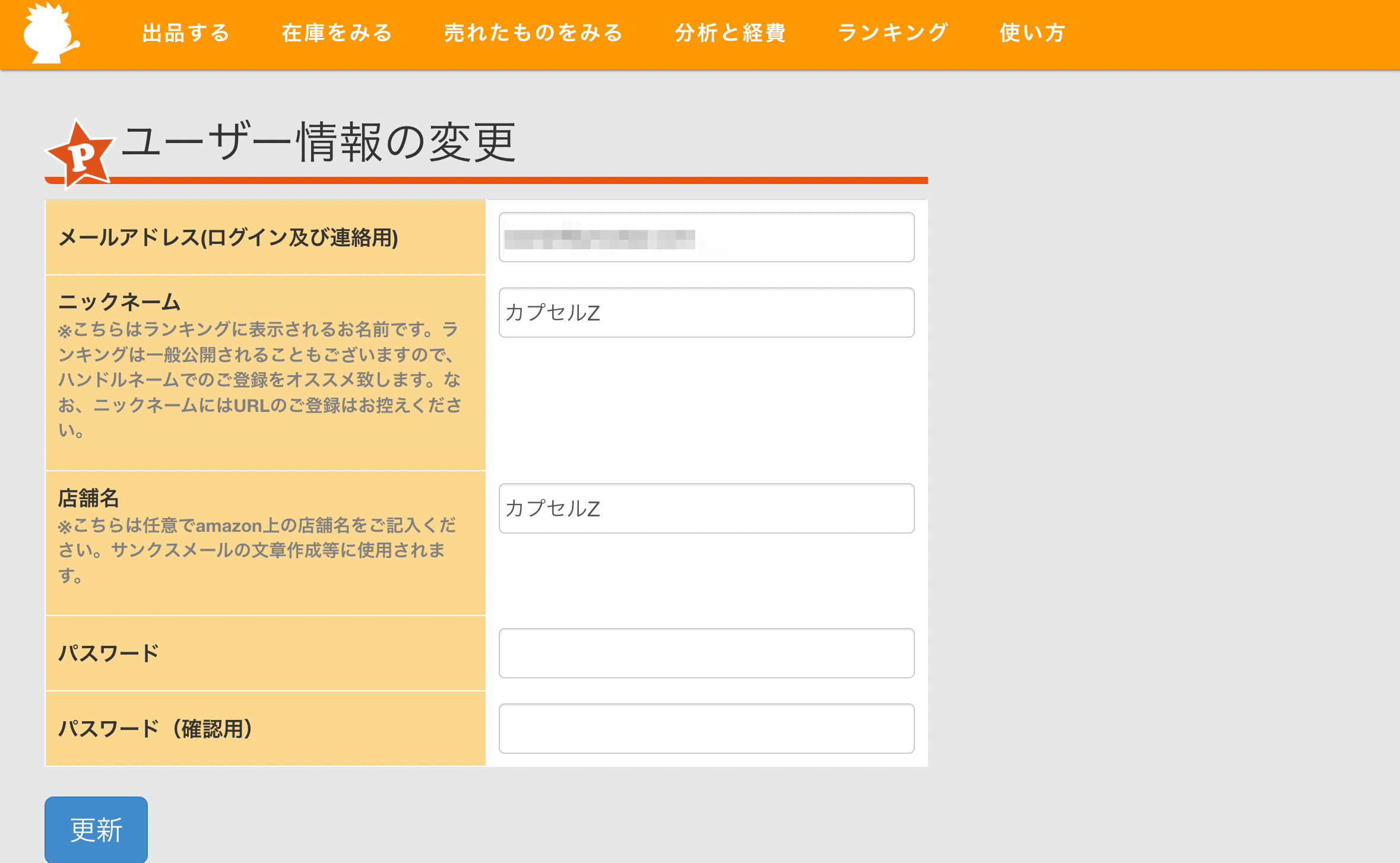This screenshot has height=863, width=1400.
Task: Click the white mascot logo icon
Action: tap(51, 33)
